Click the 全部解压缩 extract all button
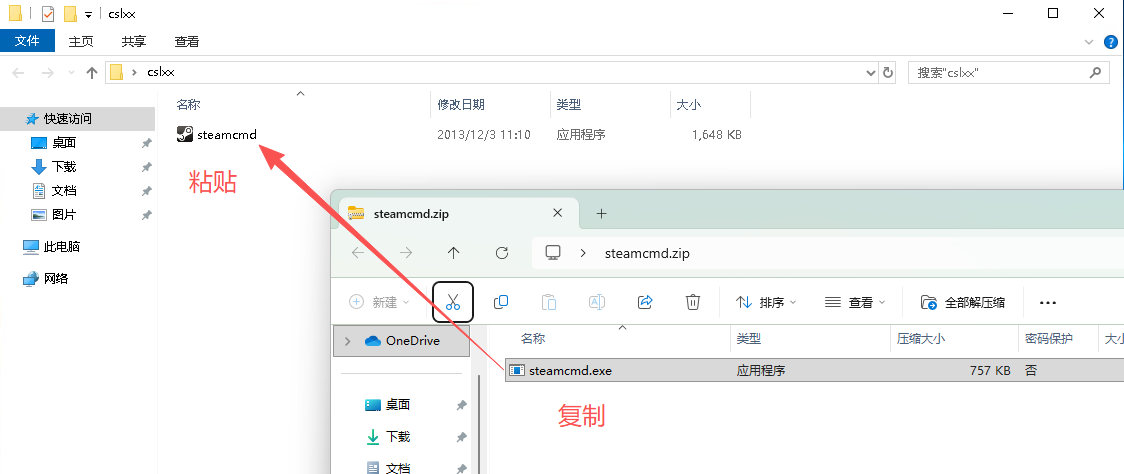 963,302
